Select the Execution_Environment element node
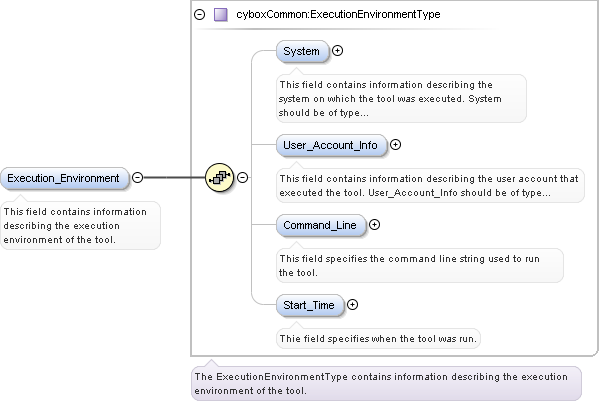The width and height of the screenshot is (600, 404). pyautogui.click(x=64, y=178)
